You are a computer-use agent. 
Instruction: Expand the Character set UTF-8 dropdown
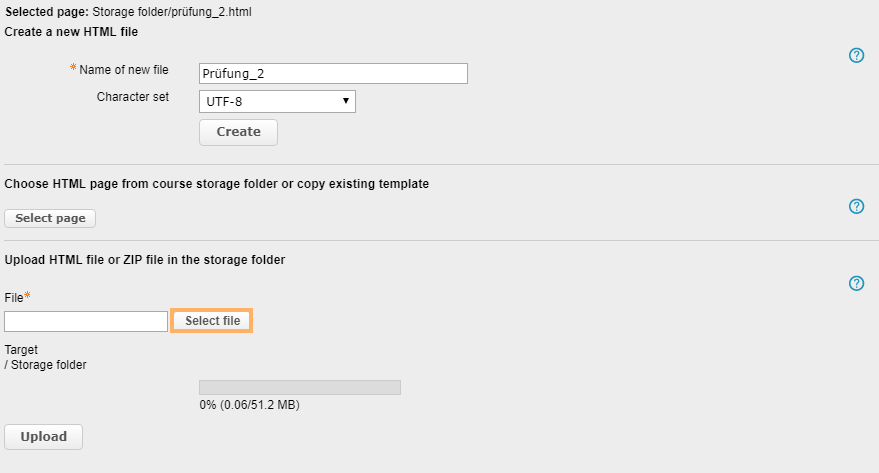point(278,101)
